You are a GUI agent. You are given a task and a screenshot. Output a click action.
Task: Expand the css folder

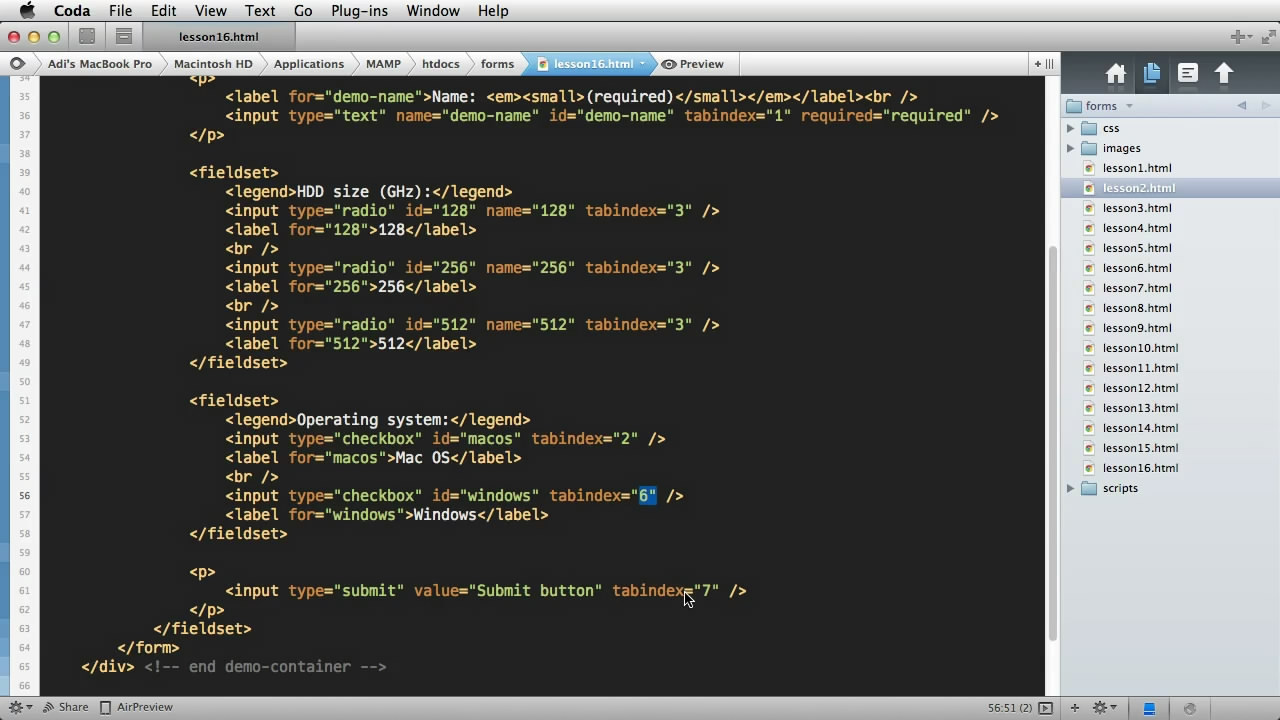1070,128
